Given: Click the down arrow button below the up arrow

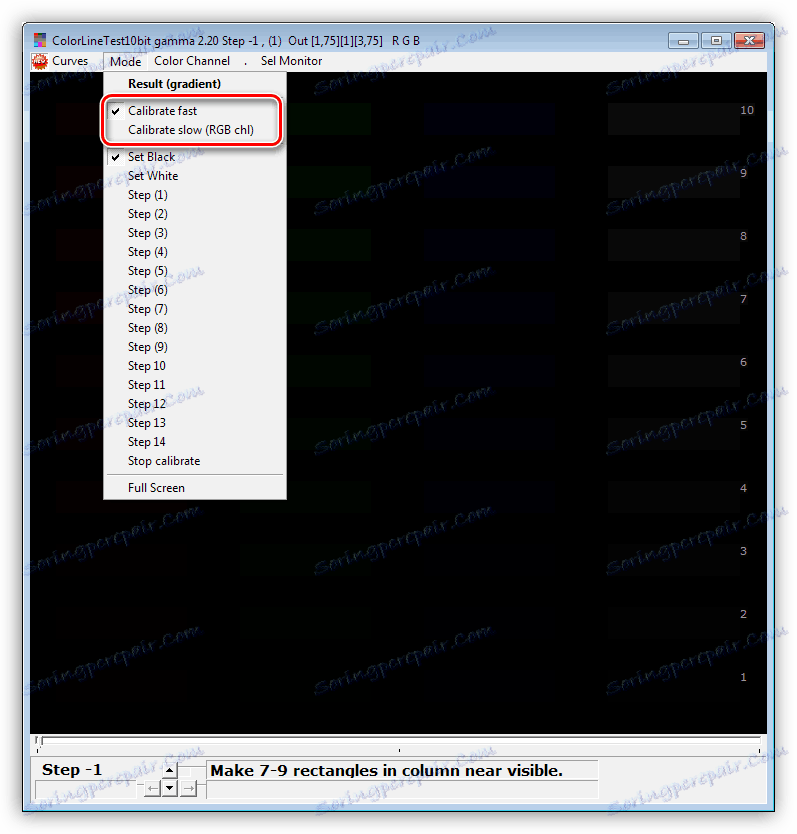Looking at the screenshot, I should (x=170, y=788).
